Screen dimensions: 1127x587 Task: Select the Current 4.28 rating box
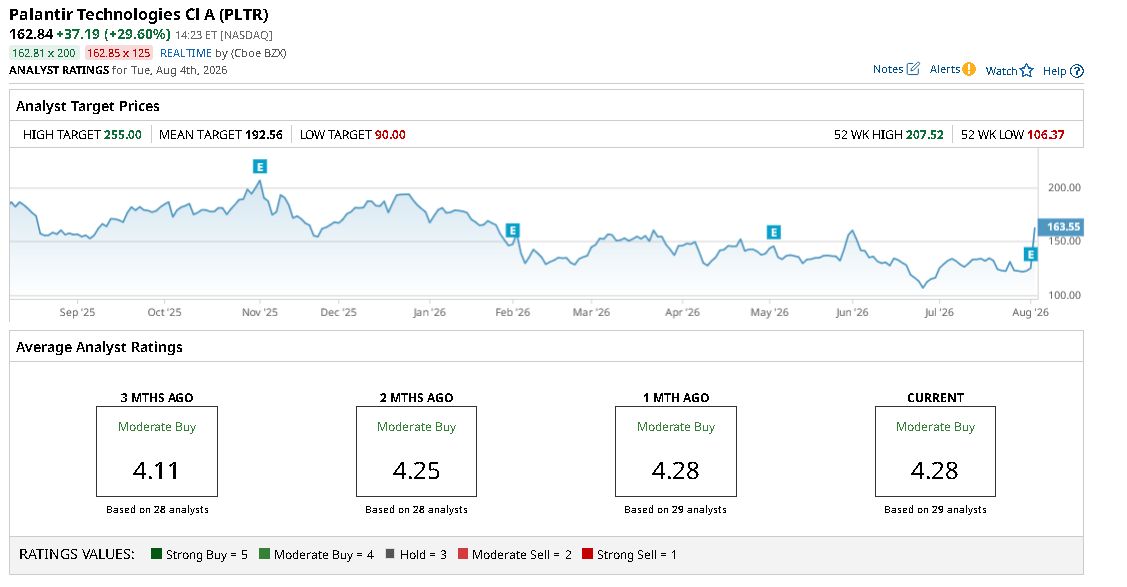(935, 451)
